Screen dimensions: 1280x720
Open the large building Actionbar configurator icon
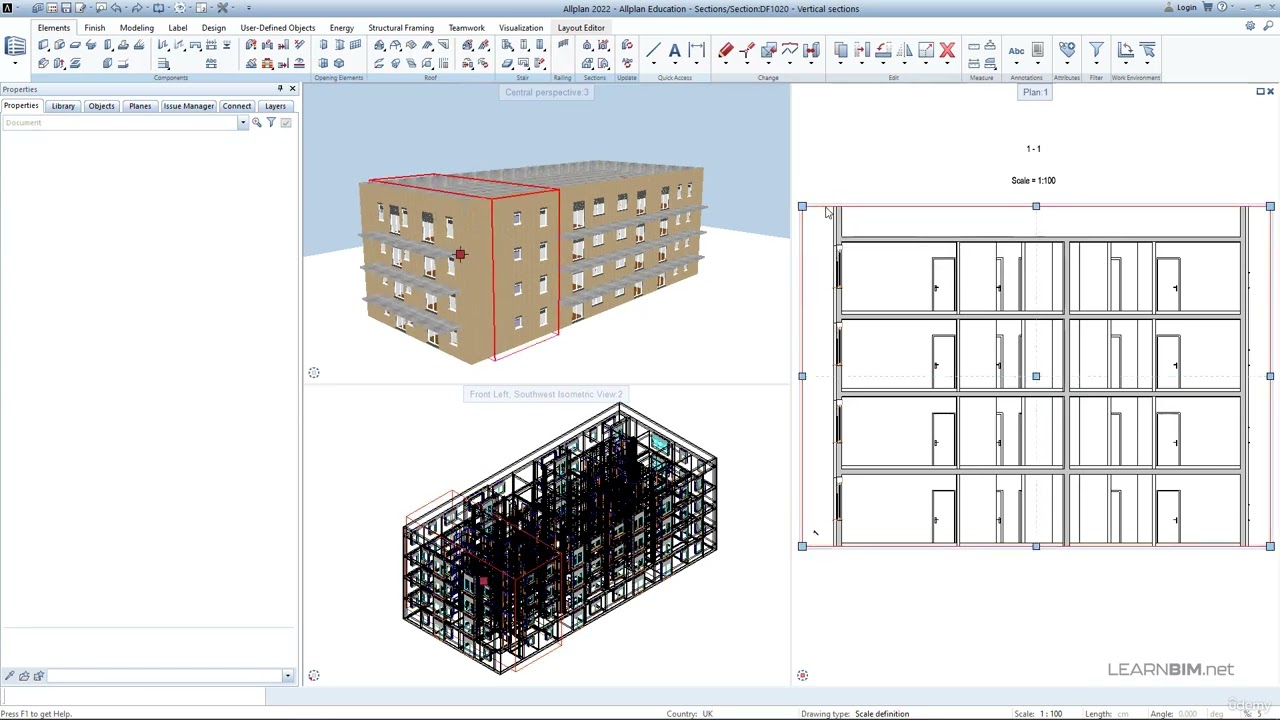[15, 48]
